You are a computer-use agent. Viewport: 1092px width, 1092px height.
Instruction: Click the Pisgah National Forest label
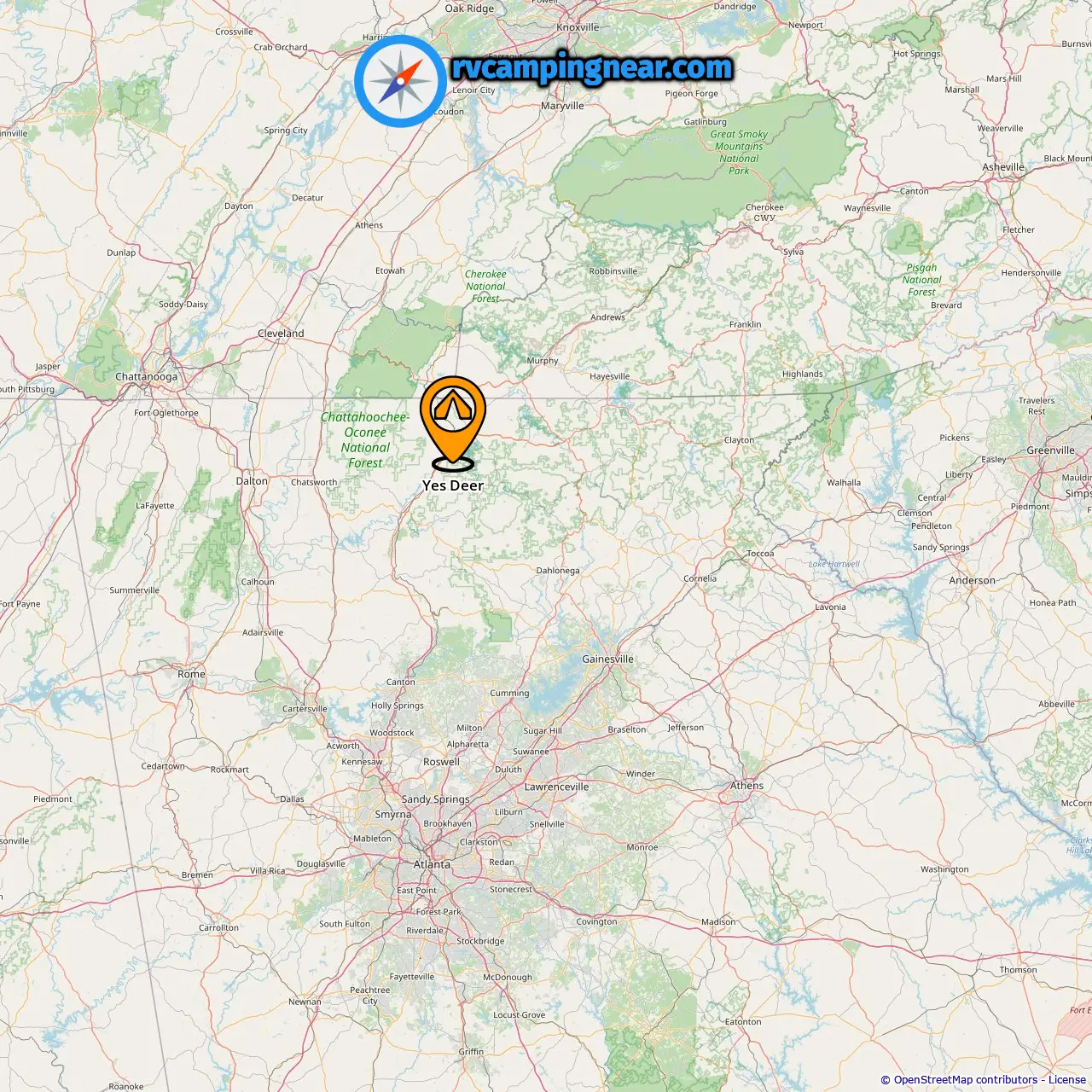[x=921, y=279]
